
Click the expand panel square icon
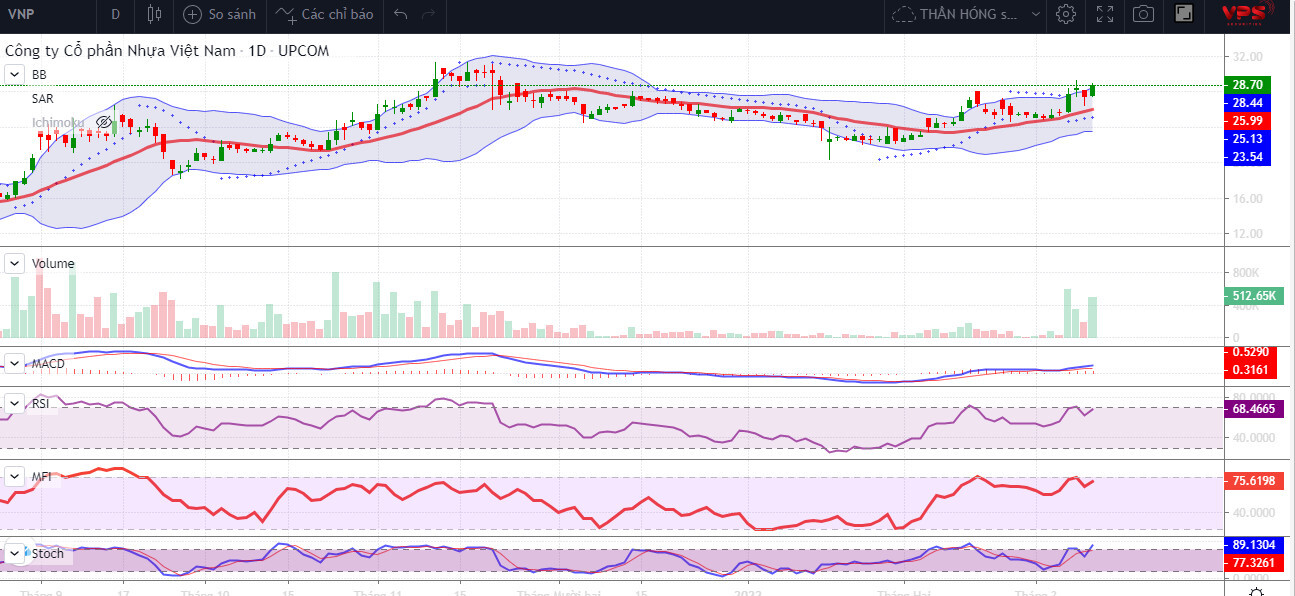point(1184,14)
